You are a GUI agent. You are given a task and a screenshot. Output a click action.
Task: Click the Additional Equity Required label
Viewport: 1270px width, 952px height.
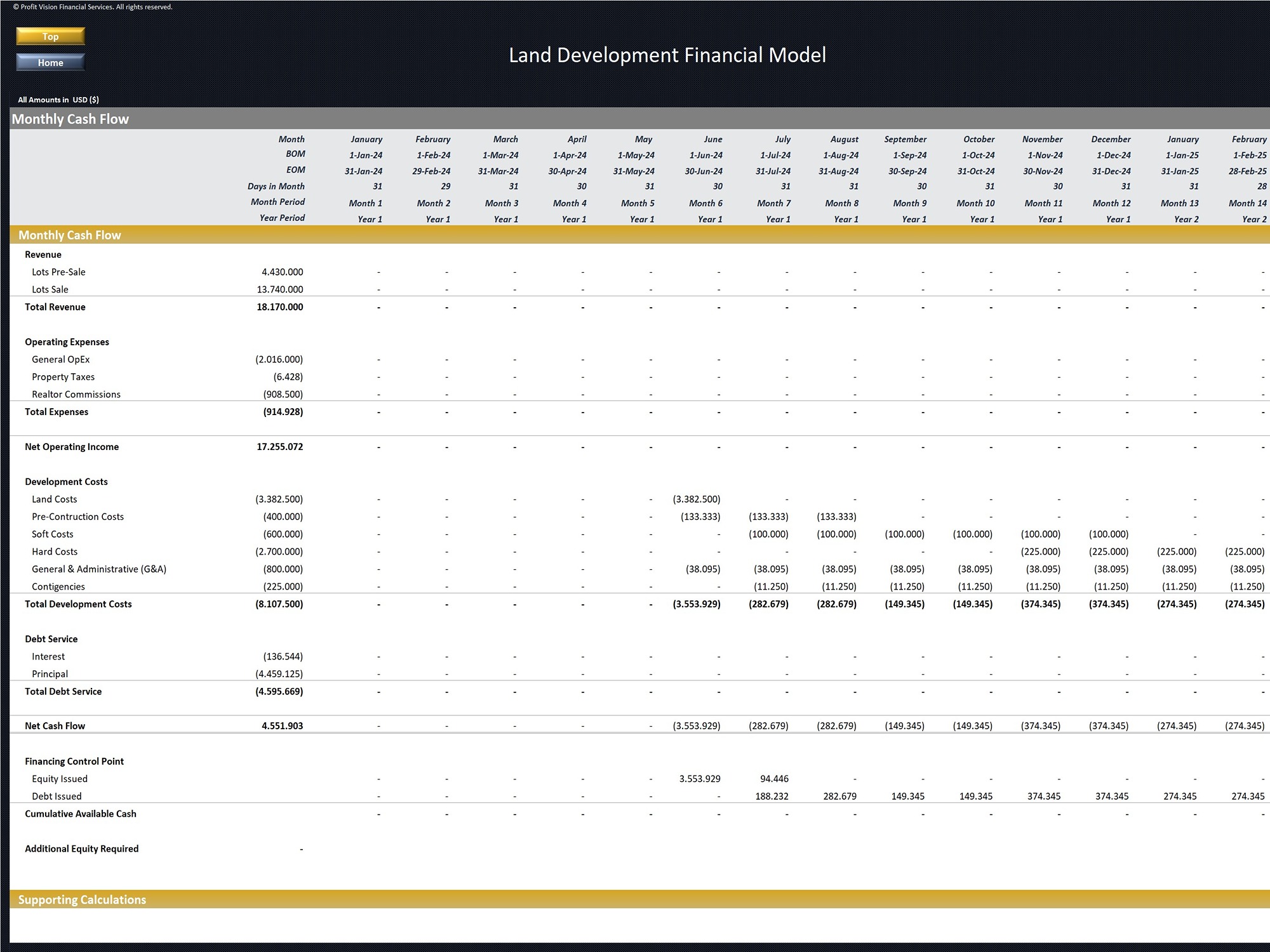pyautogui.click(x=81, y=849)
